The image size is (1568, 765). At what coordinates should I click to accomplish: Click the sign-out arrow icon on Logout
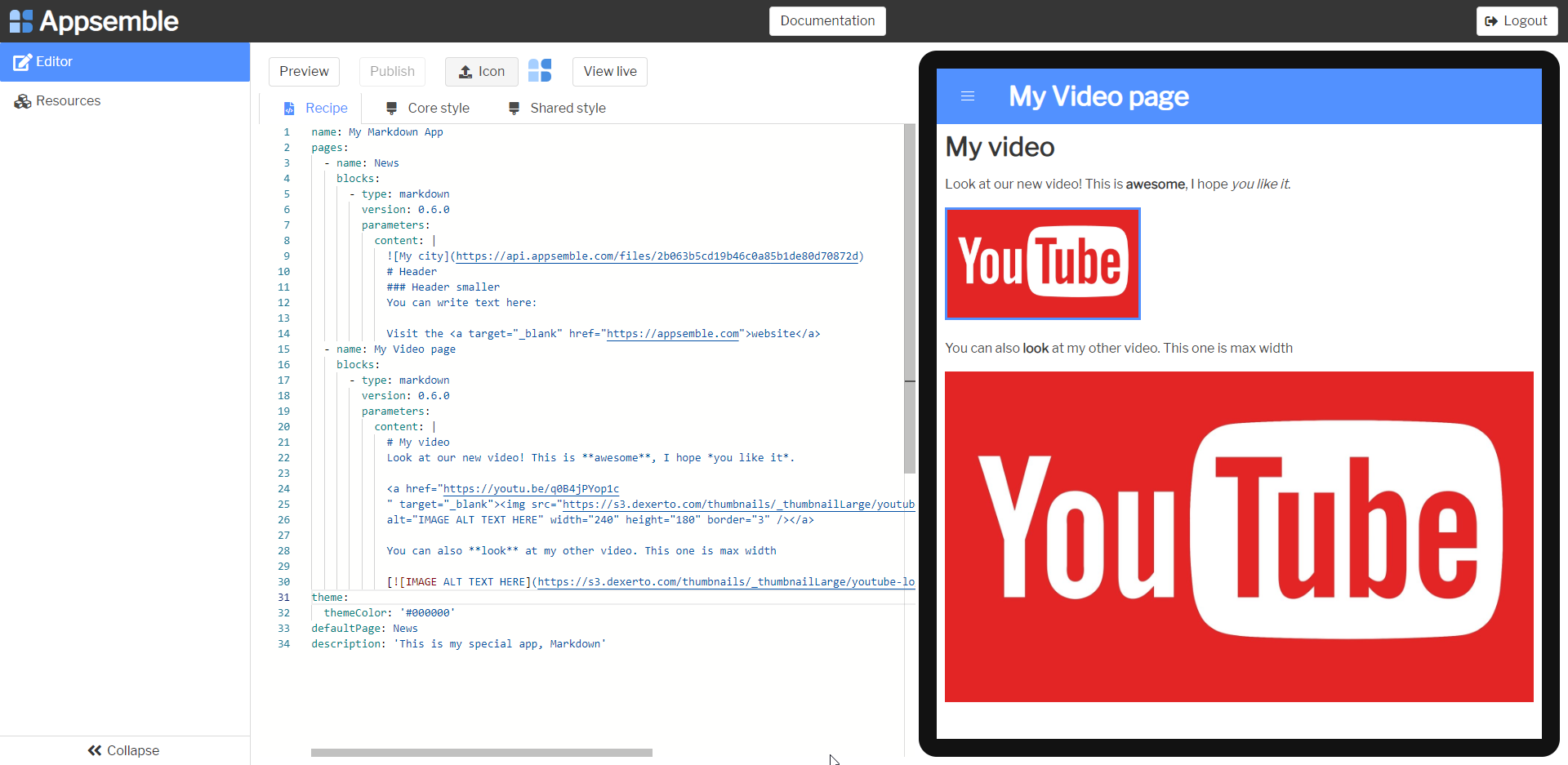point(1491,21)
